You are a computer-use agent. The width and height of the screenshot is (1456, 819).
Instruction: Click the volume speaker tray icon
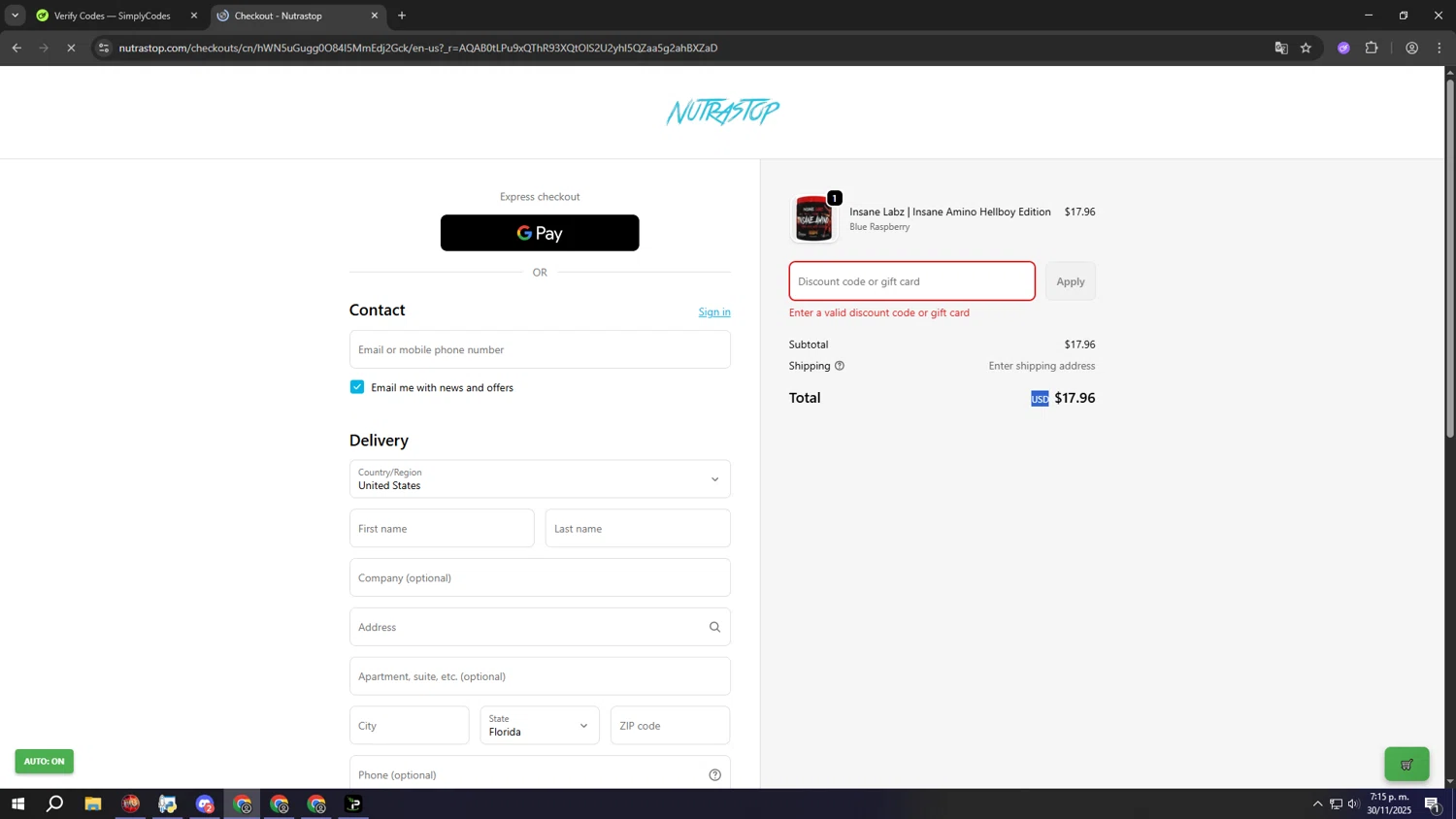1353,803
